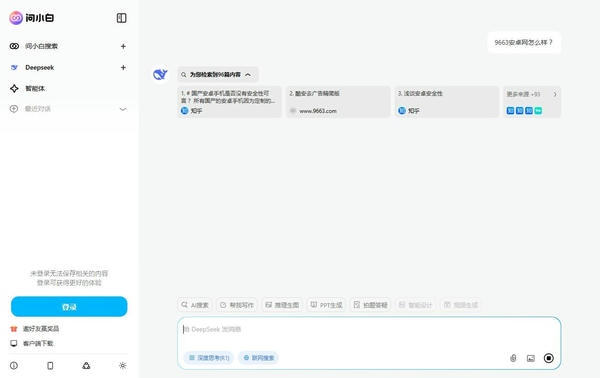Screen dimensions: 600x378
Task: Select the PPT生成 chip
Action: pyautogui.click(x=326, y=305)
